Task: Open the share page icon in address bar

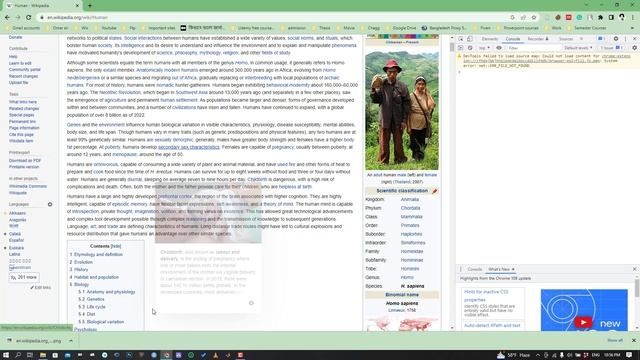Action: point(523,18)
